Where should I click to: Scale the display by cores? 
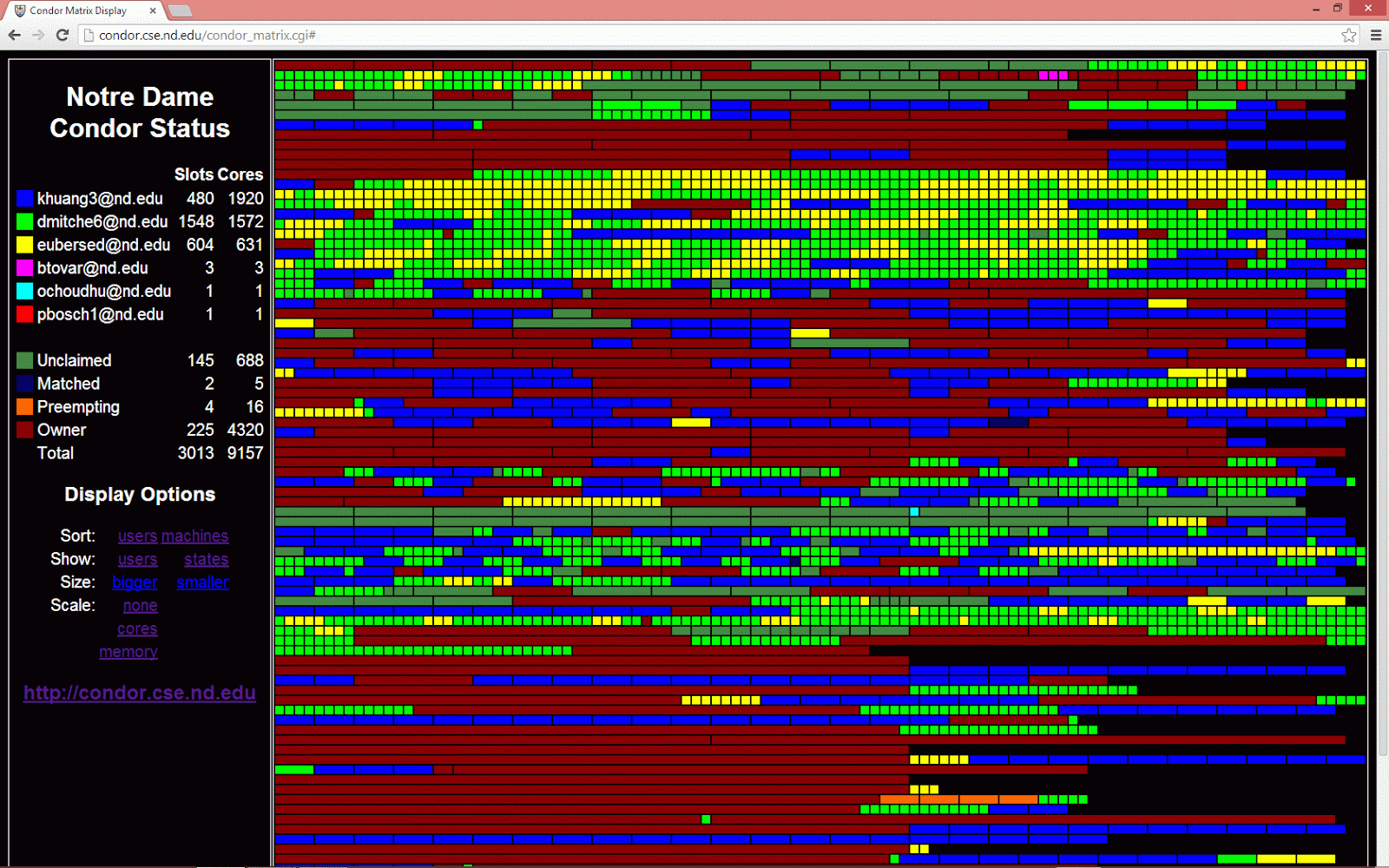(137, 629)
